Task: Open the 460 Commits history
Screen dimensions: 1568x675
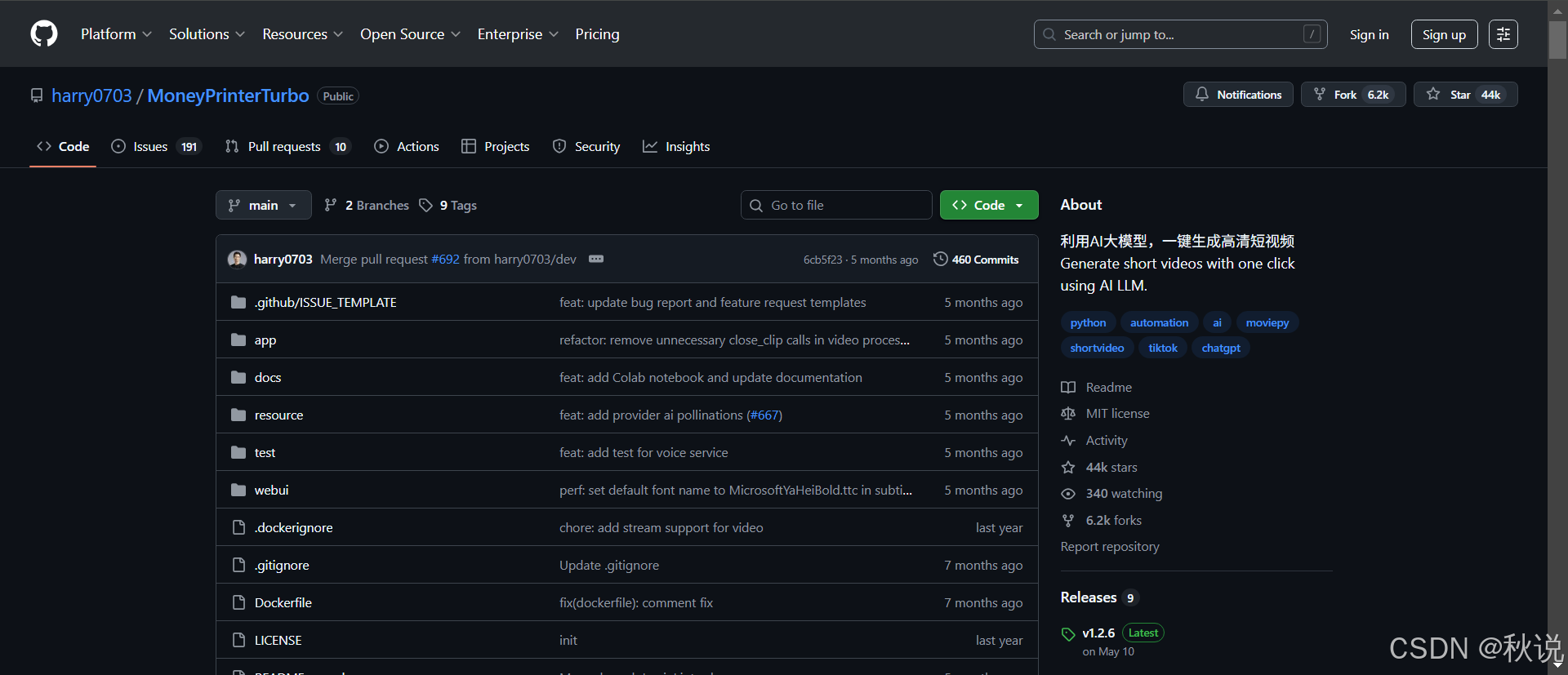Action: (976, 259)
